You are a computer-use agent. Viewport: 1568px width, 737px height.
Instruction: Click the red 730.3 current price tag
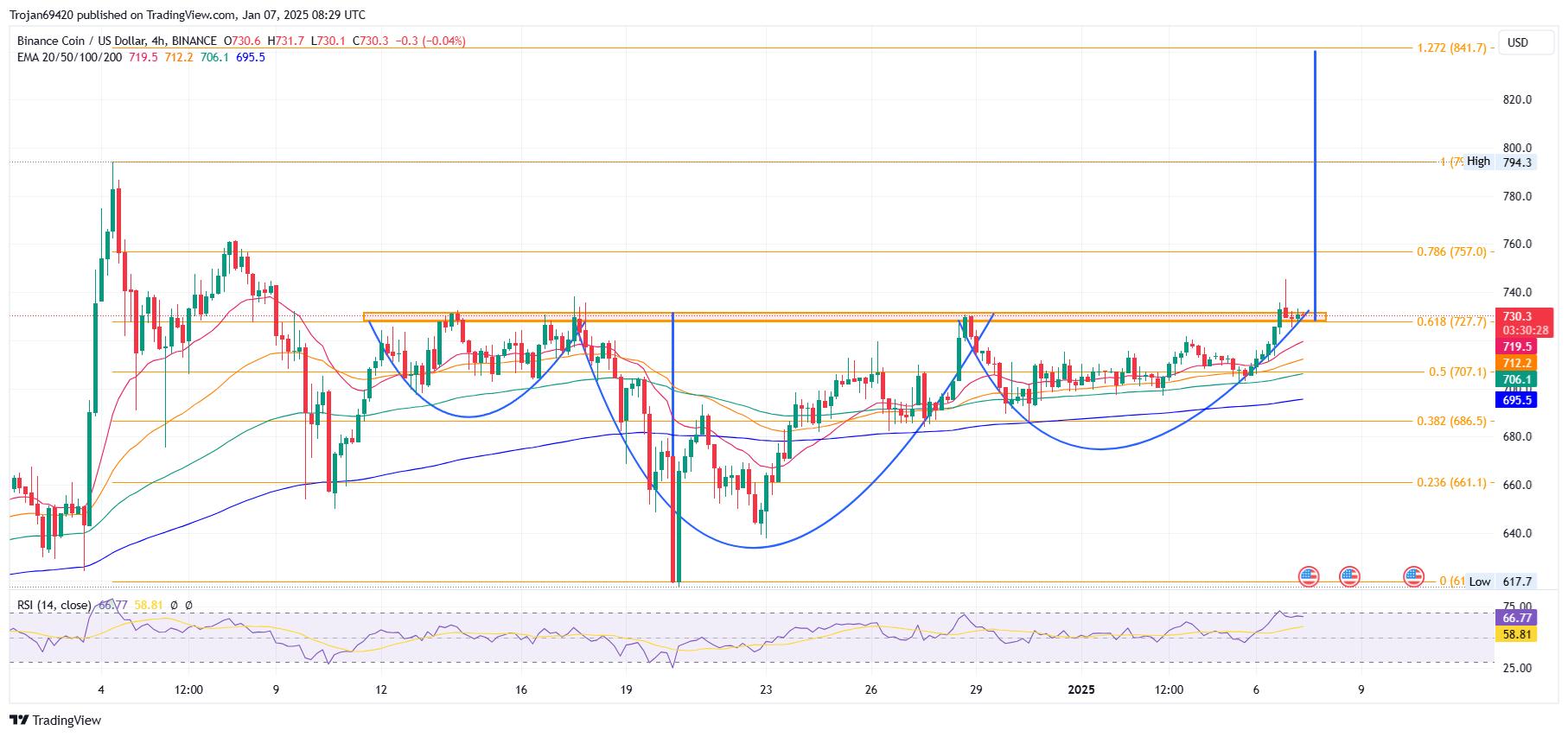pyautogui.click(x=1517, y=317)
